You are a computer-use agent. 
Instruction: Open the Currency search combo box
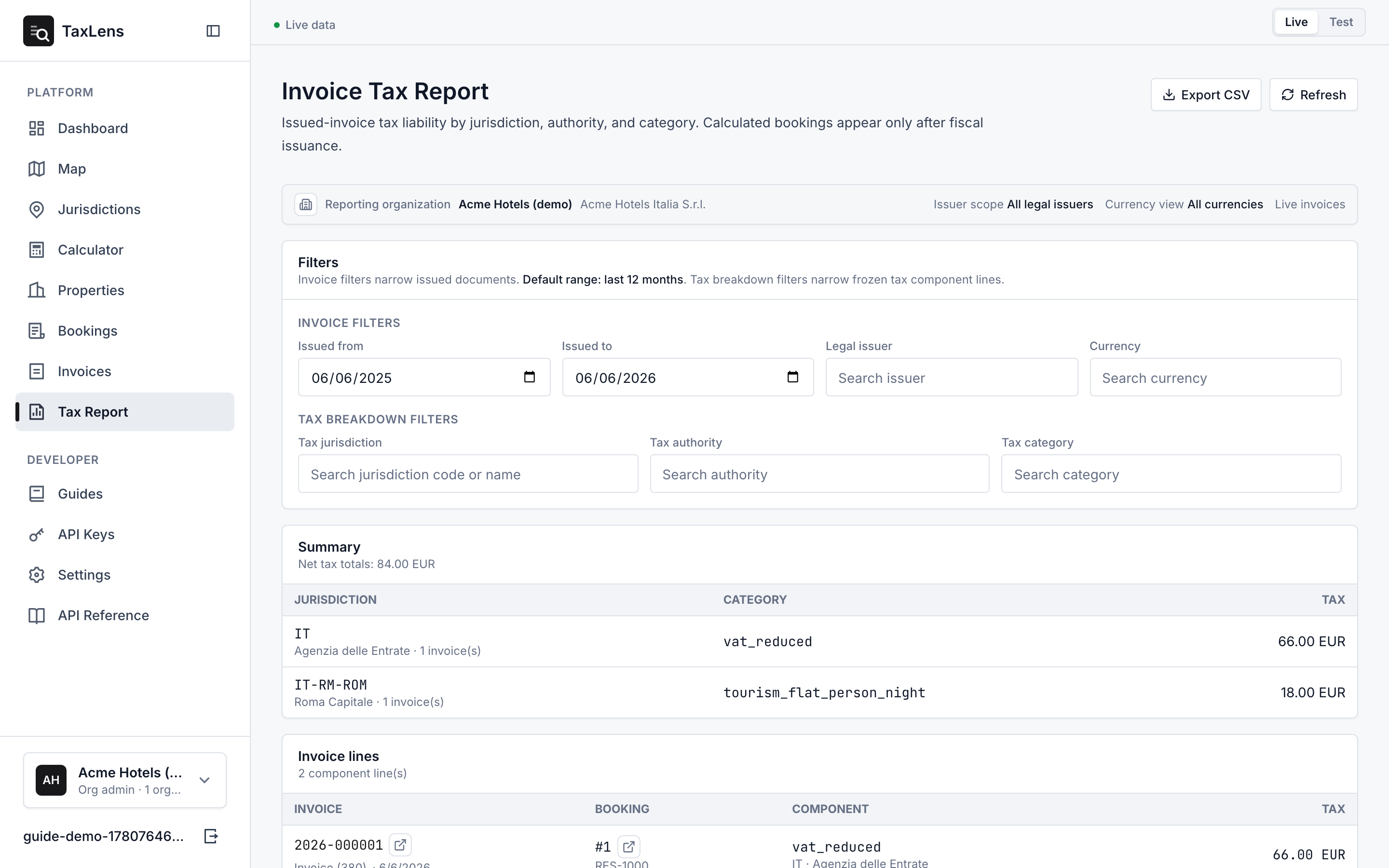point(1215,377)
